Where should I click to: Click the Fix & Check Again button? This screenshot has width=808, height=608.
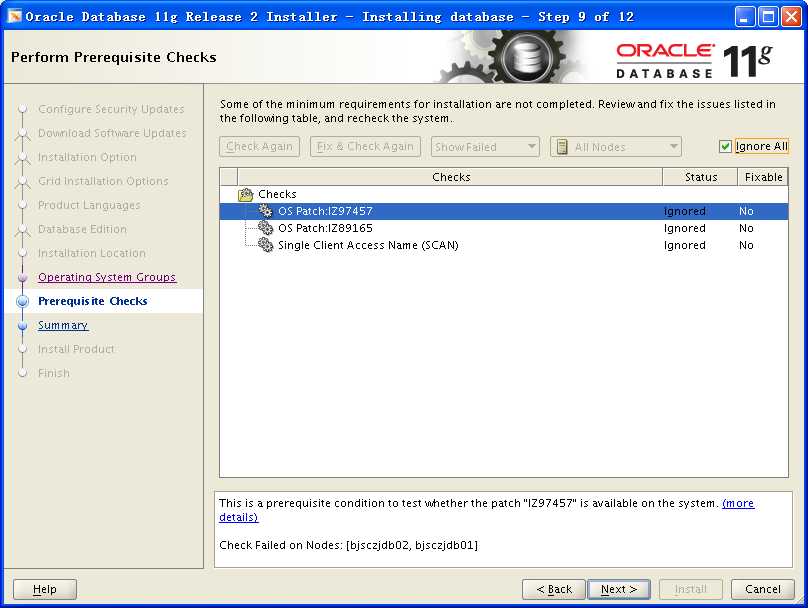[365, 147]
